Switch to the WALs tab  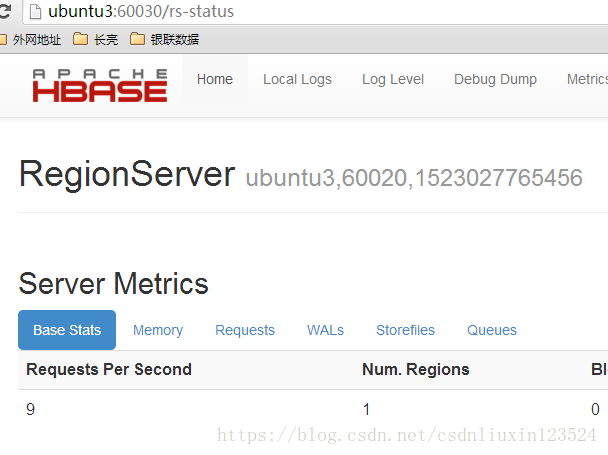pos(325,330)
